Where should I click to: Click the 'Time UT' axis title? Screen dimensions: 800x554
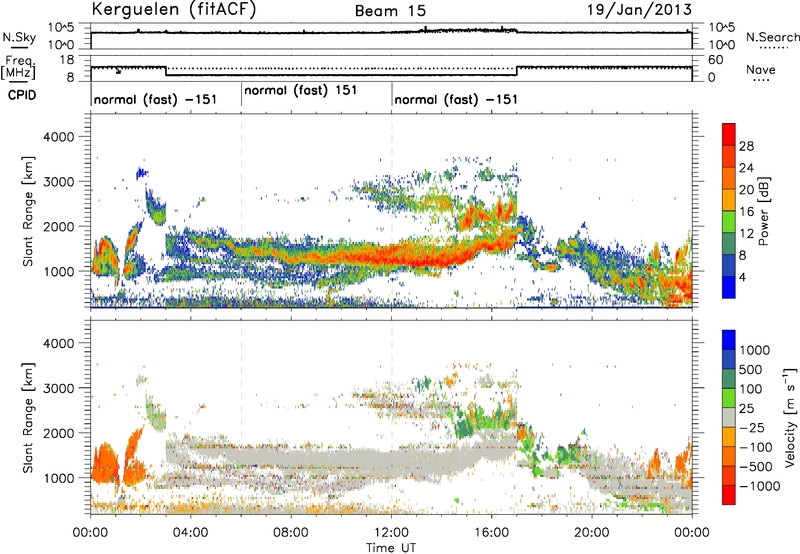pos(391,548)
